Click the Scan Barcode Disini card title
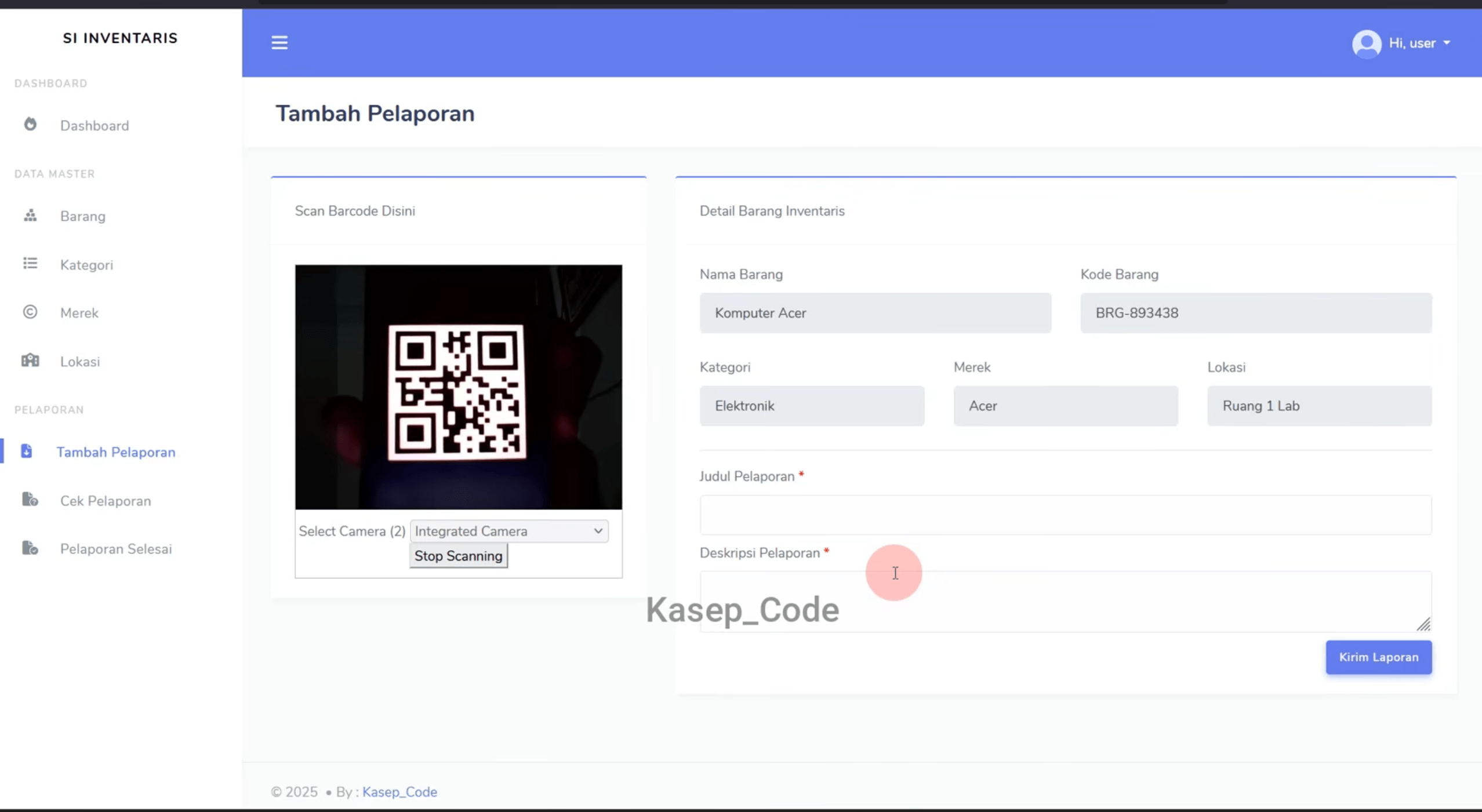 coord(355,211)
